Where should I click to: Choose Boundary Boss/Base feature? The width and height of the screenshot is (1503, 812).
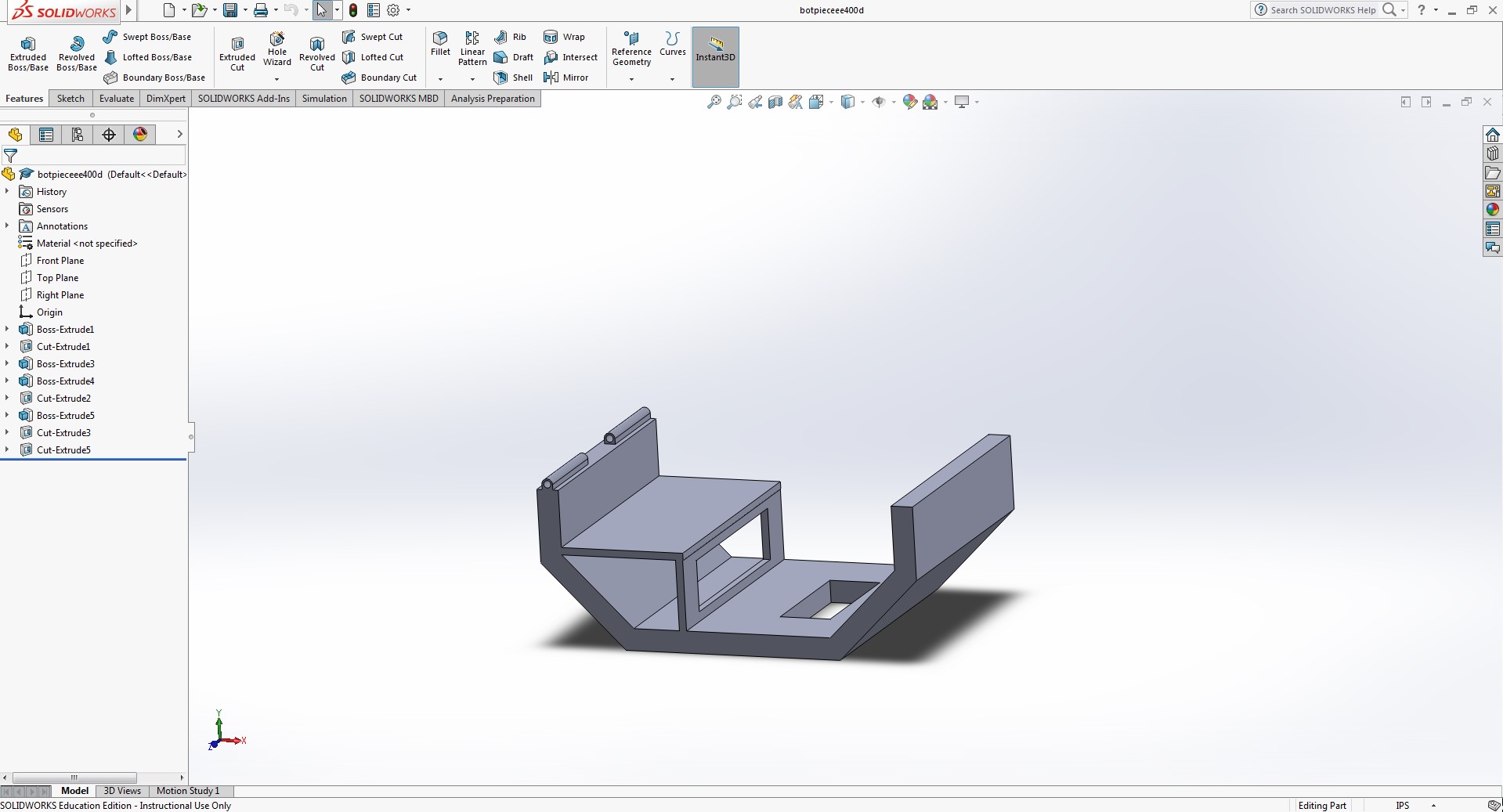[154, 78]
